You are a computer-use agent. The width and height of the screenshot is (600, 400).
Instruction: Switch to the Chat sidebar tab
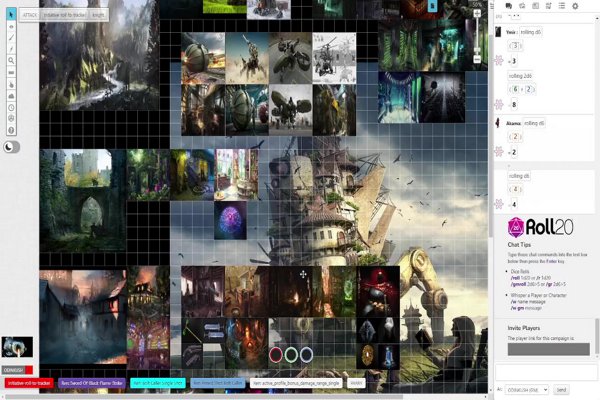[x=509, y=6]
